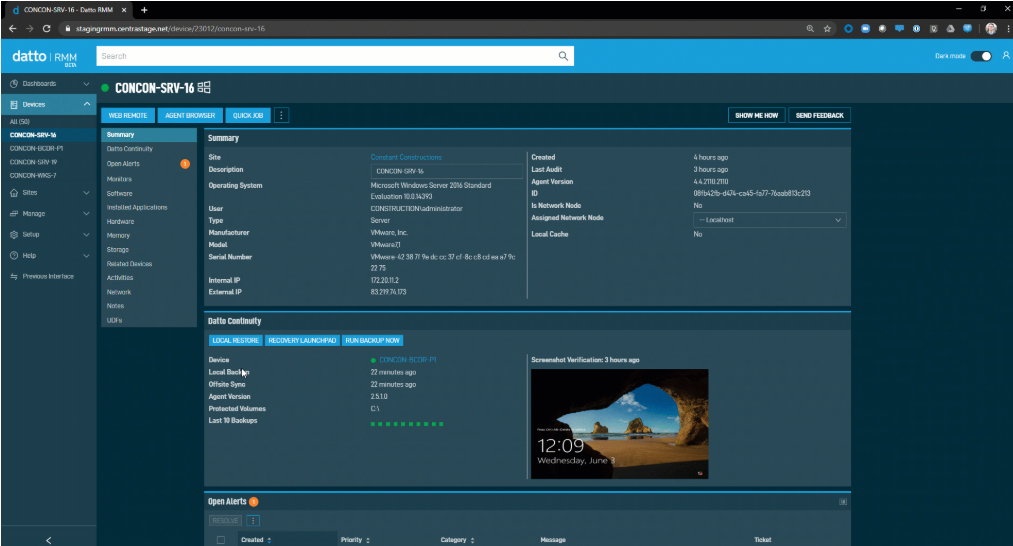This screenshot has width=1013, height=546.
Task: Expand the Dashboards menu chevron
Action: click(86, 84)
